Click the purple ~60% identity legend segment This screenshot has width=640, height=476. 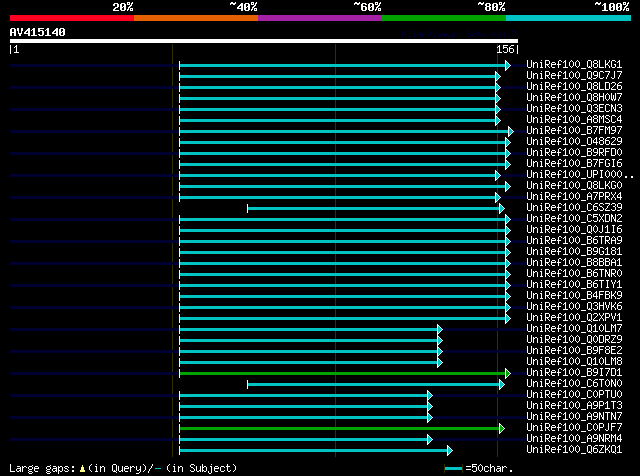[x=320, y=18]
